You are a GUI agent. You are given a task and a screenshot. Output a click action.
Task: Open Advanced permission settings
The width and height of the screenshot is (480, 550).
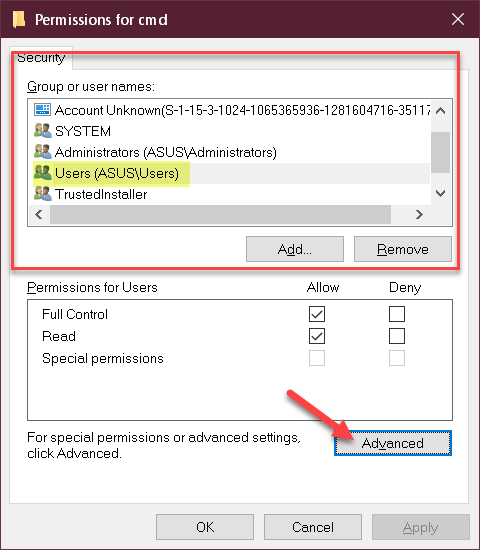(393, 443)
